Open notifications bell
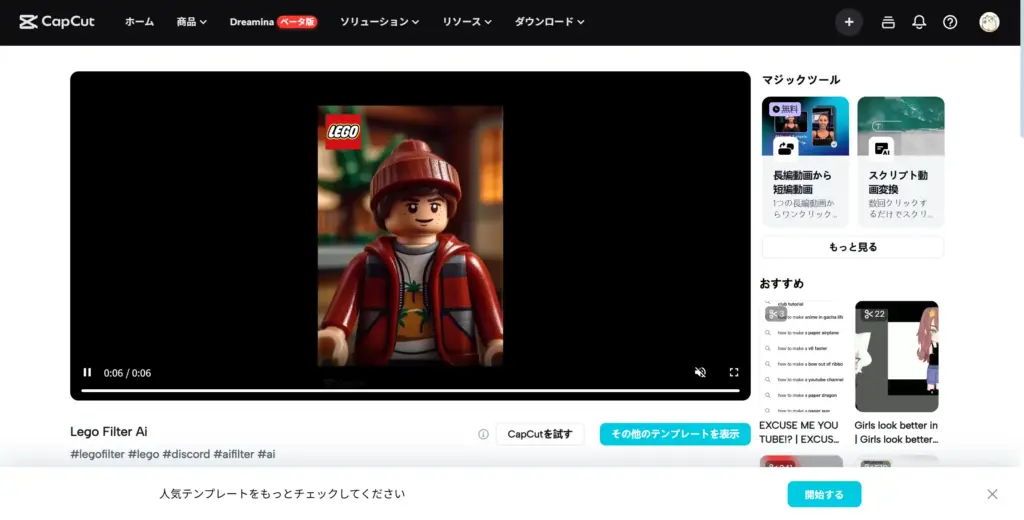 point(919,22)
